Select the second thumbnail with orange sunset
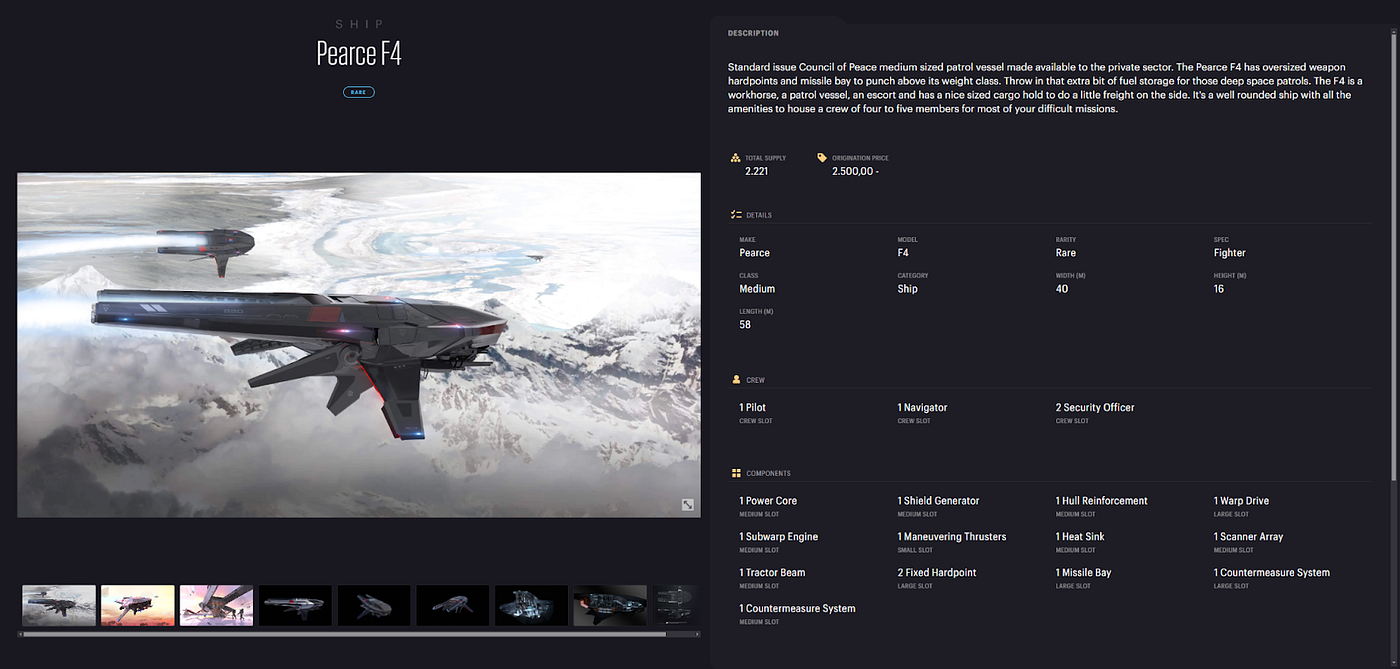1400x669 pixels. [x=138, y=605]
